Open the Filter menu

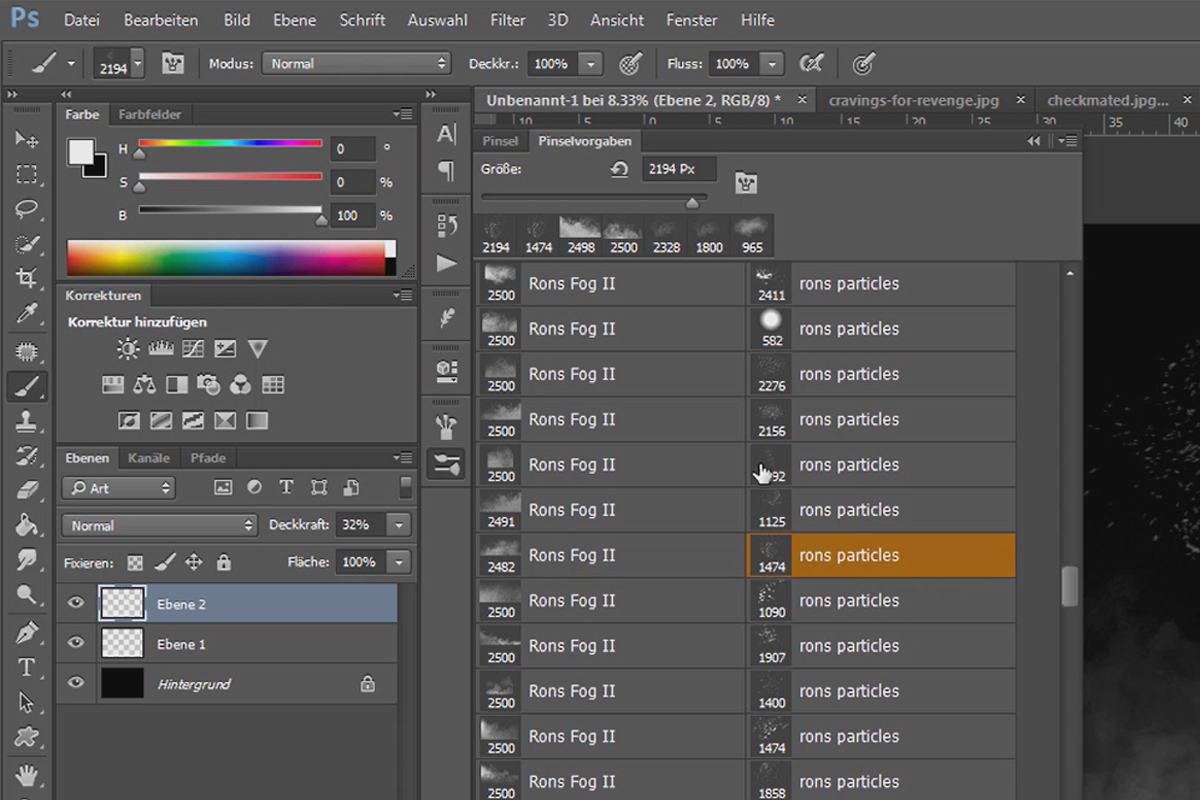(508, 20)
